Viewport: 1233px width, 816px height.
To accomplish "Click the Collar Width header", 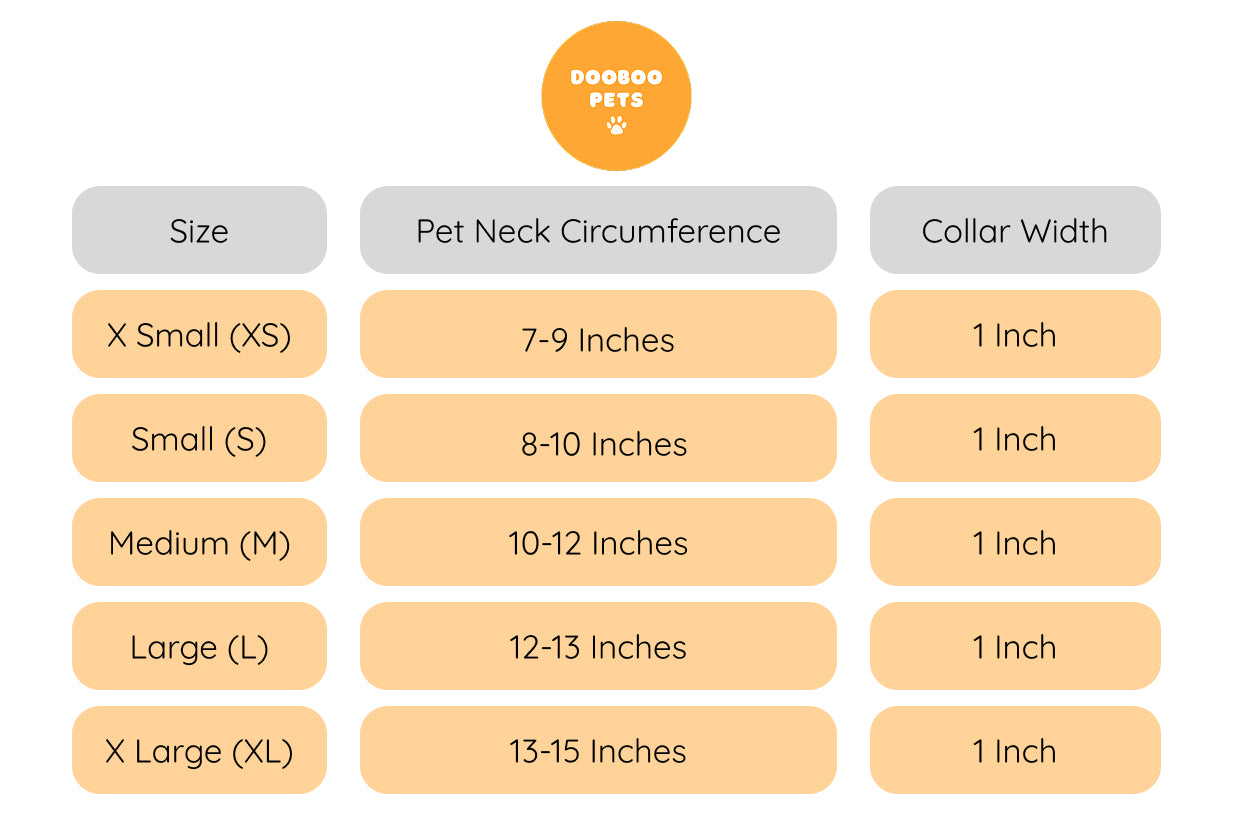I will pyautogui.click(x=1014, y=231).
